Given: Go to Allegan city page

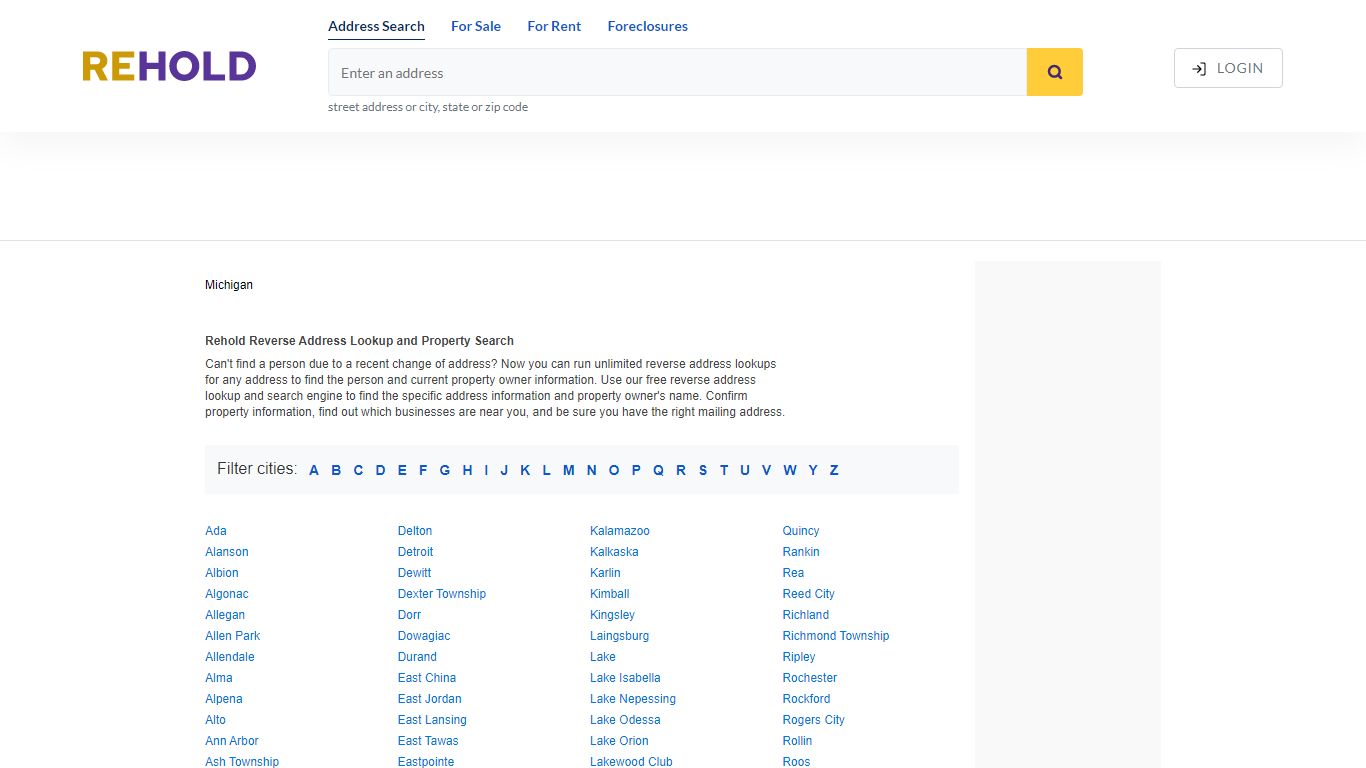Looking at the screenshot, I should [225, 615].
